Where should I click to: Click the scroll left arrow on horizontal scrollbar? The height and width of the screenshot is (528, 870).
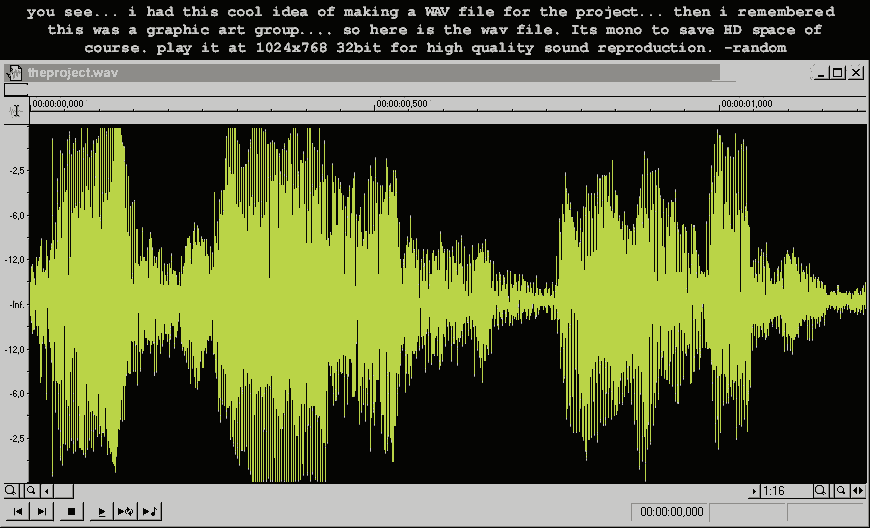point(47,491)
